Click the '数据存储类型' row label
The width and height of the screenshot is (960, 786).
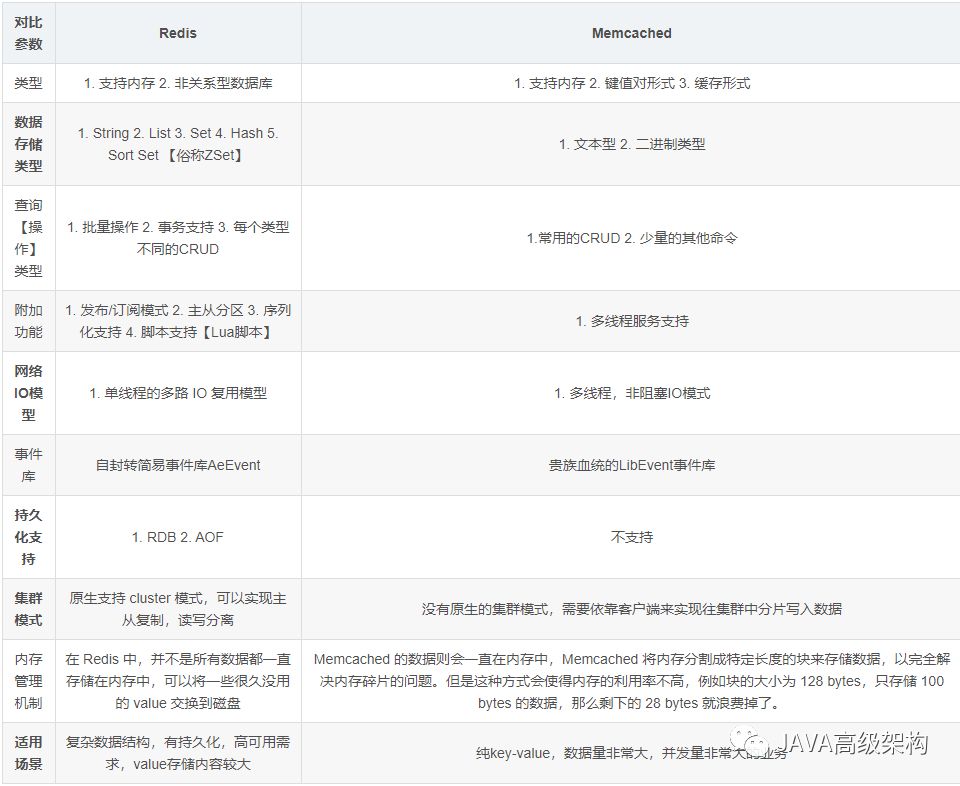28,144
